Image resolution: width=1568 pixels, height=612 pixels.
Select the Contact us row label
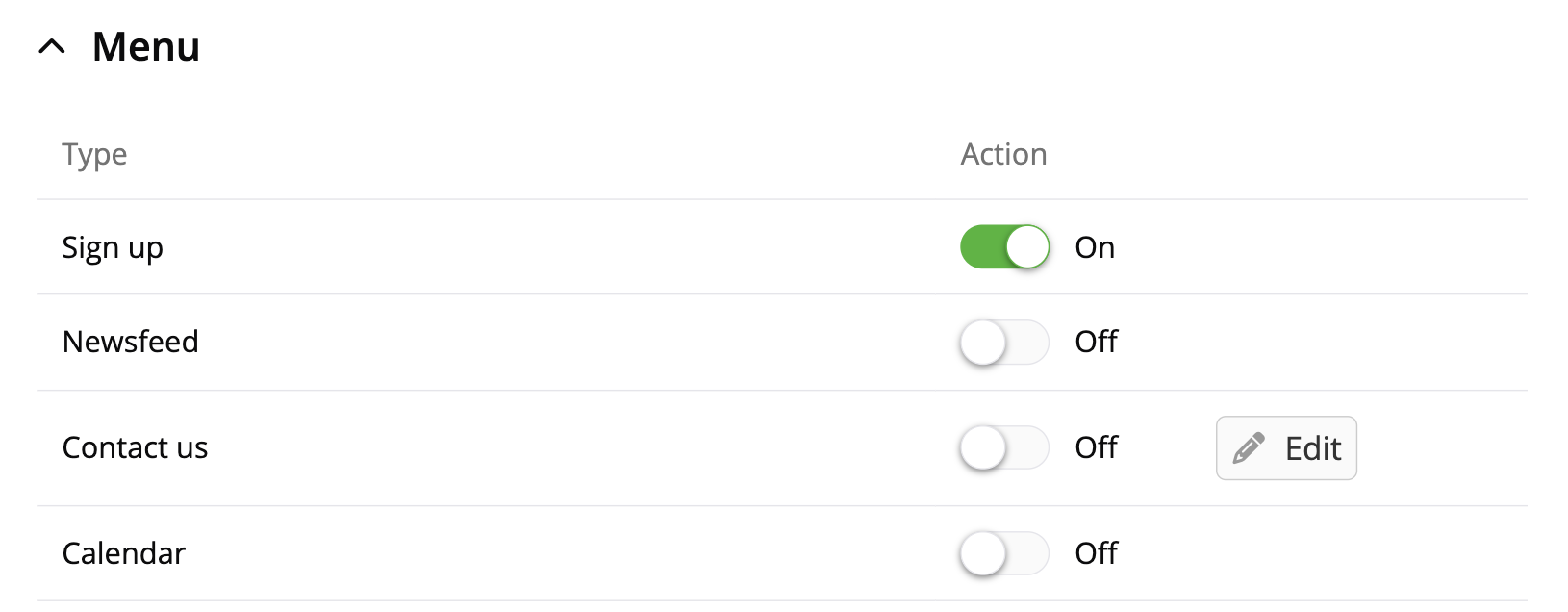135,447
